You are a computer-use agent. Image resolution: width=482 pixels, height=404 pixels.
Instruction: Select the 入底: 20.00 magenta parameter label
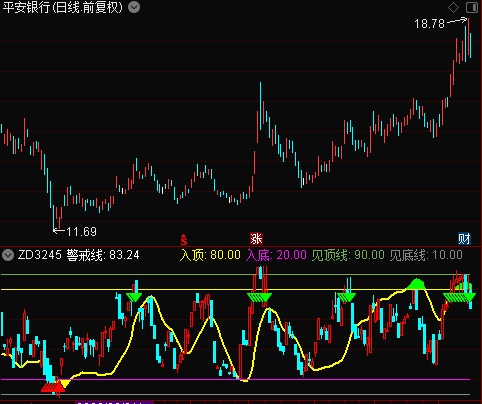(x=276, y=255)
